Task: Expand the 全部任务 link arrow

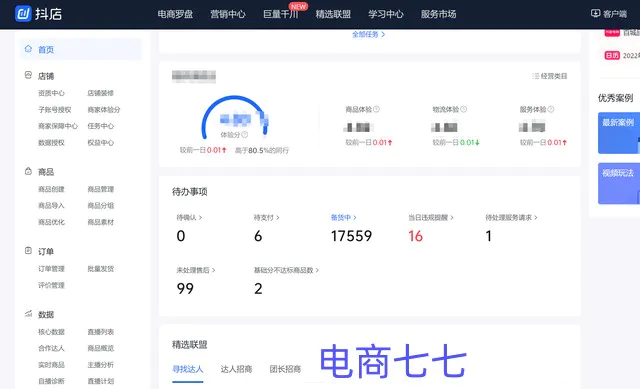Action: click(383, 35)
